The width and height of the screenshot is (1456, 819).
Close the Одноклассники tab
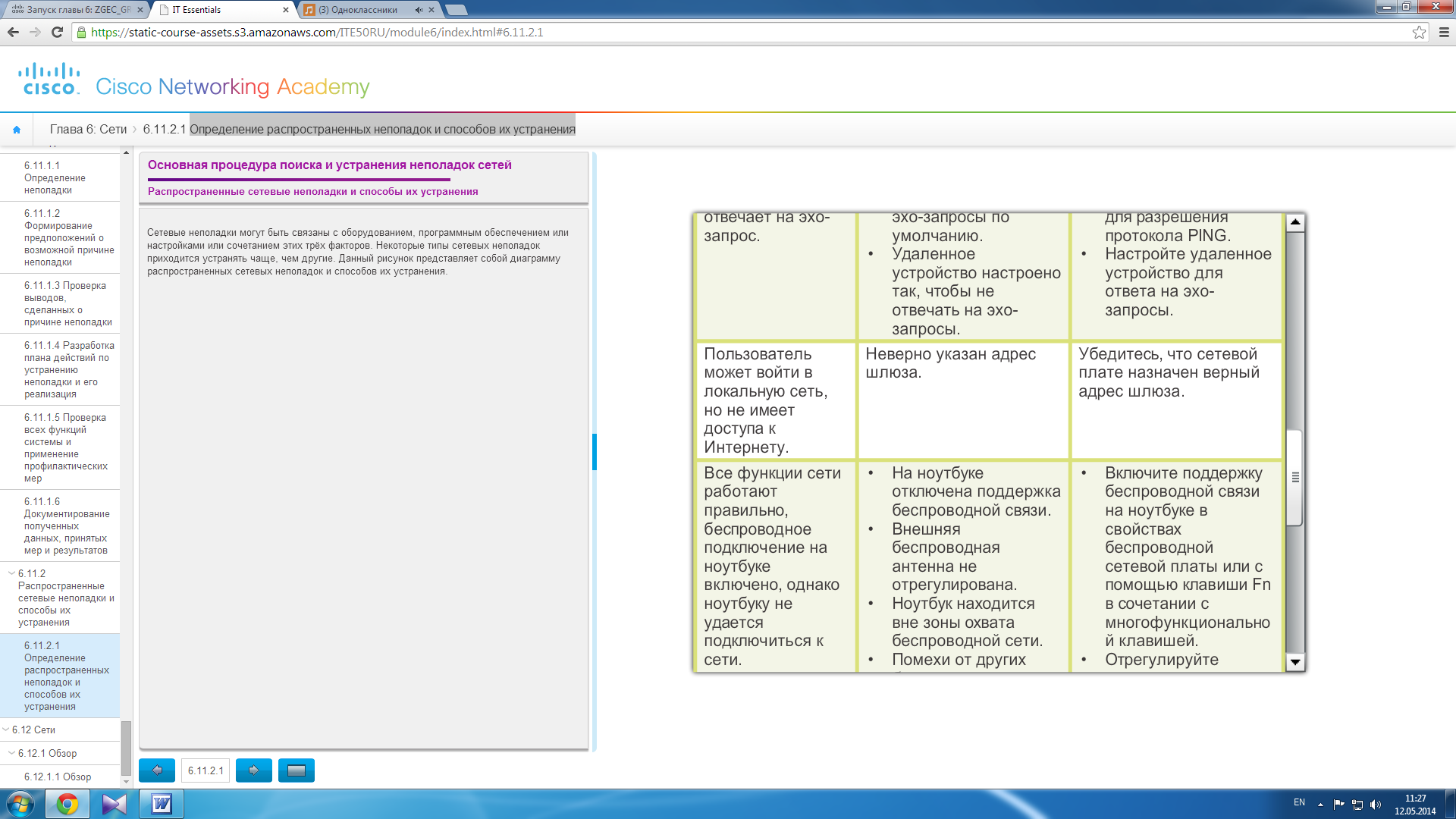point(431,10)
